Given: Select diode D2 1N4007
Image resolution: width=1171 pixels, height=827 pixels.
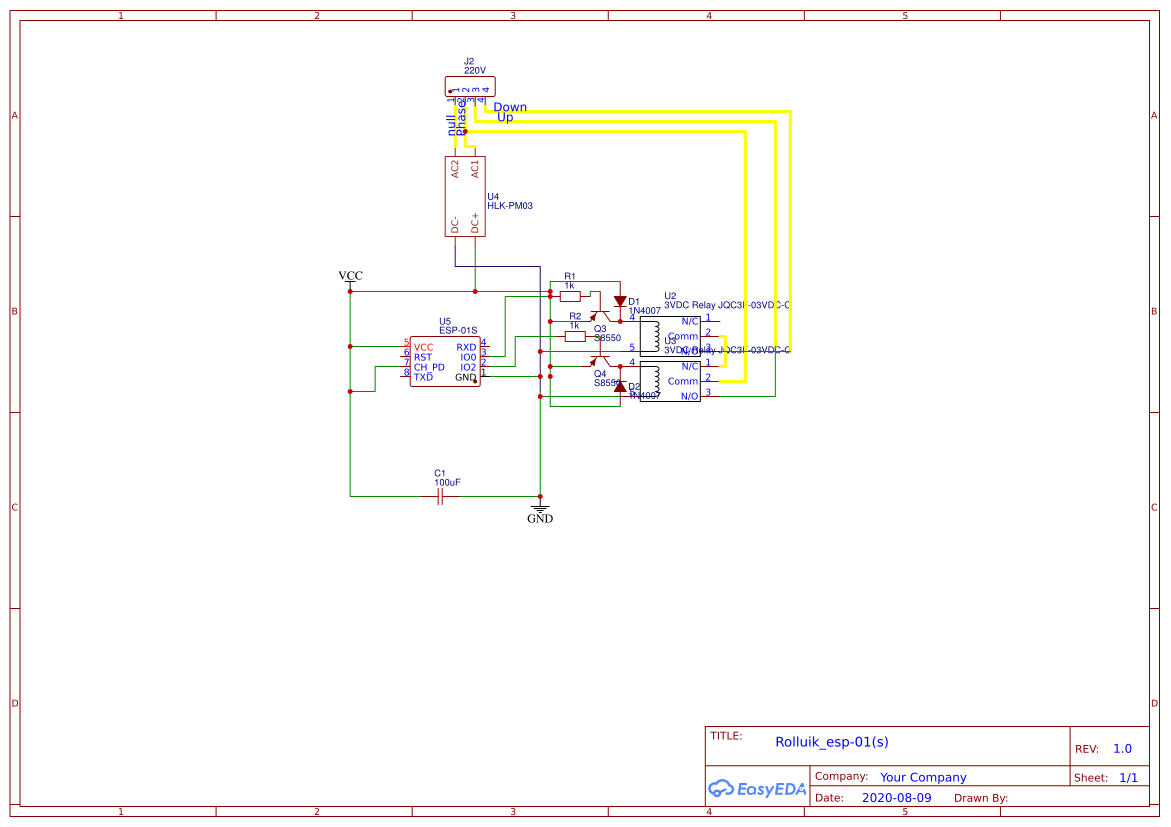Looking at the screenshot, I should pos(622,388).
